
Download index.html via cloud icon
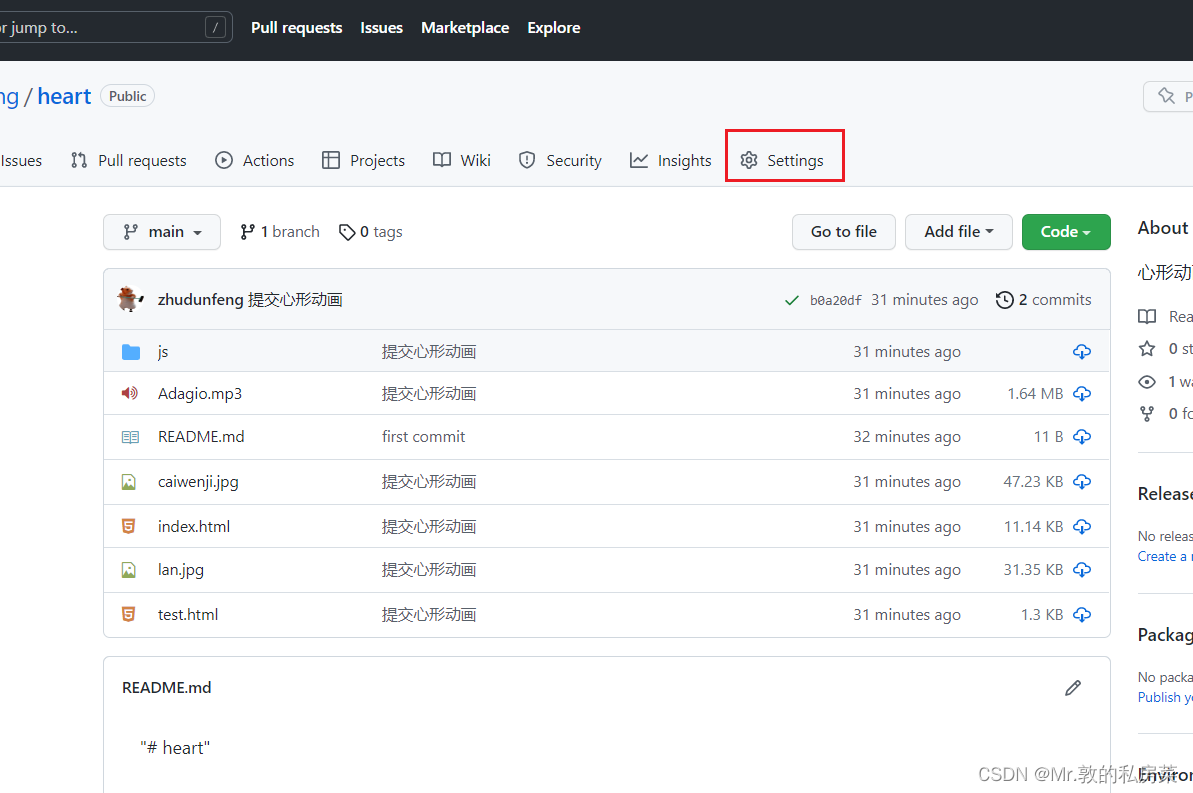tap(1082, 527)
